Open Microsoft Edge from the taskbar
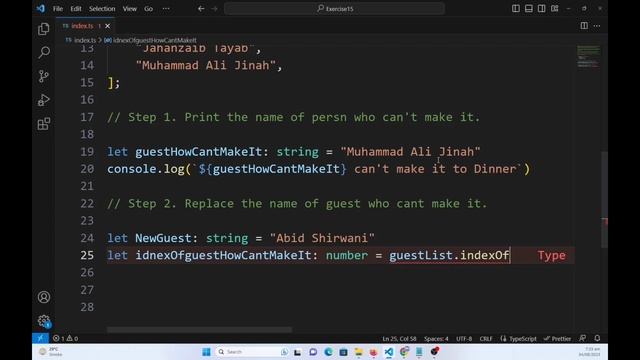640x360 pixels. [x=328, y=352]
